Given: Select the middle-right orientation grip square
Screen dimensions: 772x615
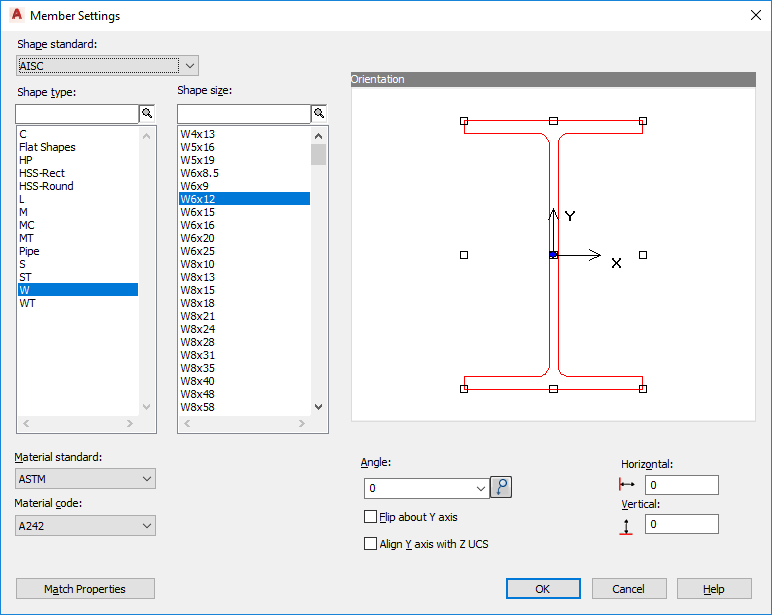Looking at the screenshot, I should (x=643, y=255).
